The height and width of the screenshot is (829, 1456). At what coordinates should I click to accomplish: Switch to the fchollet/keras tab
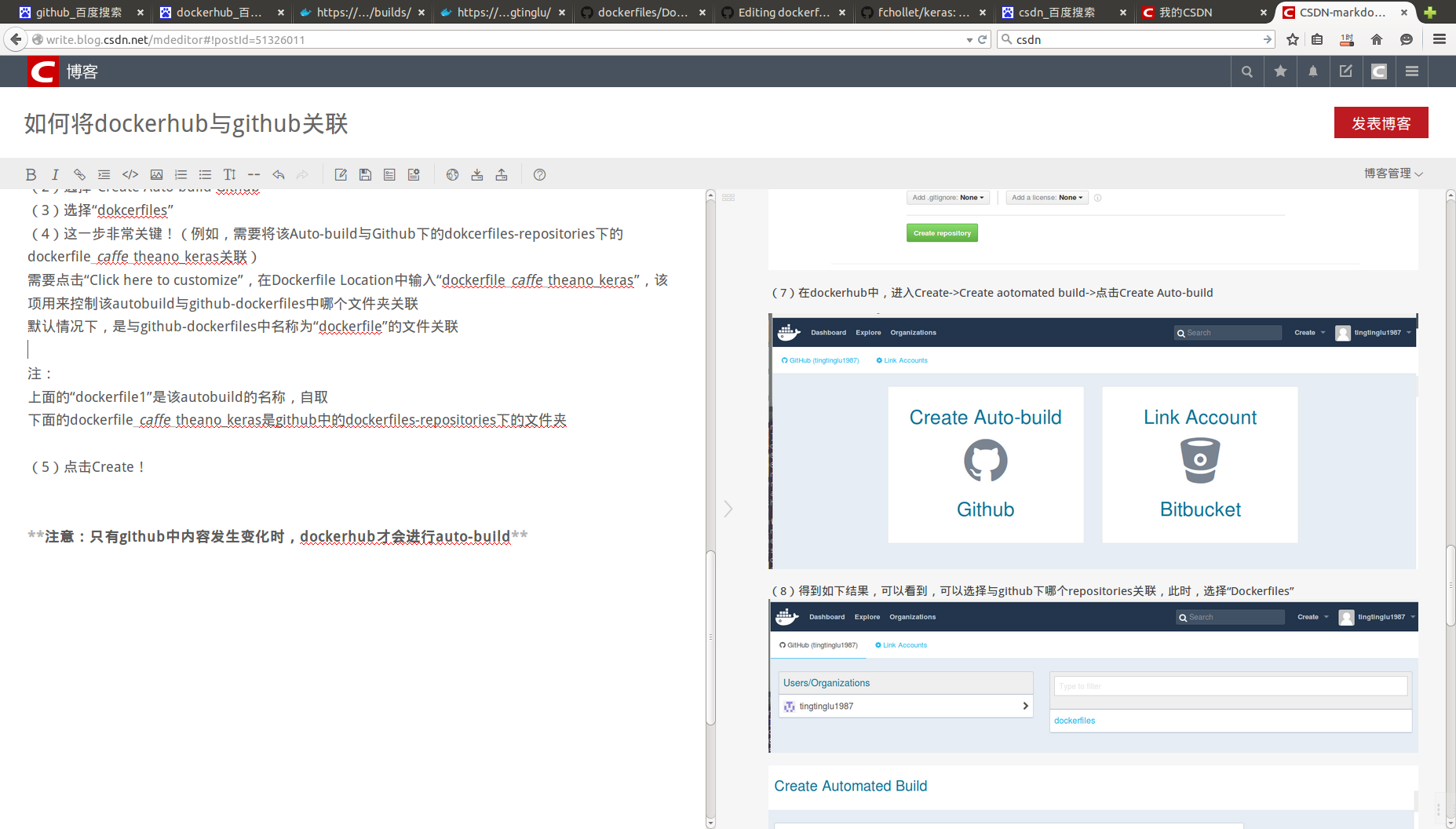pyautogui.click(x=923, y=13)
